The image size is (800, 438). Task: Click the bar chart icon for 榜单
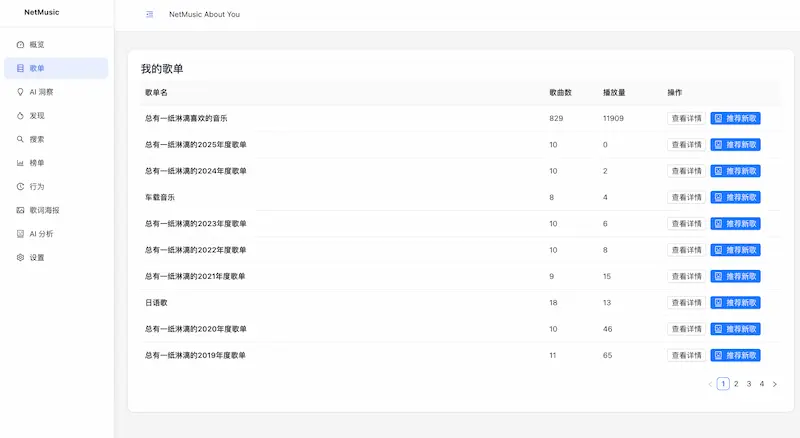(x=21, y=163)
